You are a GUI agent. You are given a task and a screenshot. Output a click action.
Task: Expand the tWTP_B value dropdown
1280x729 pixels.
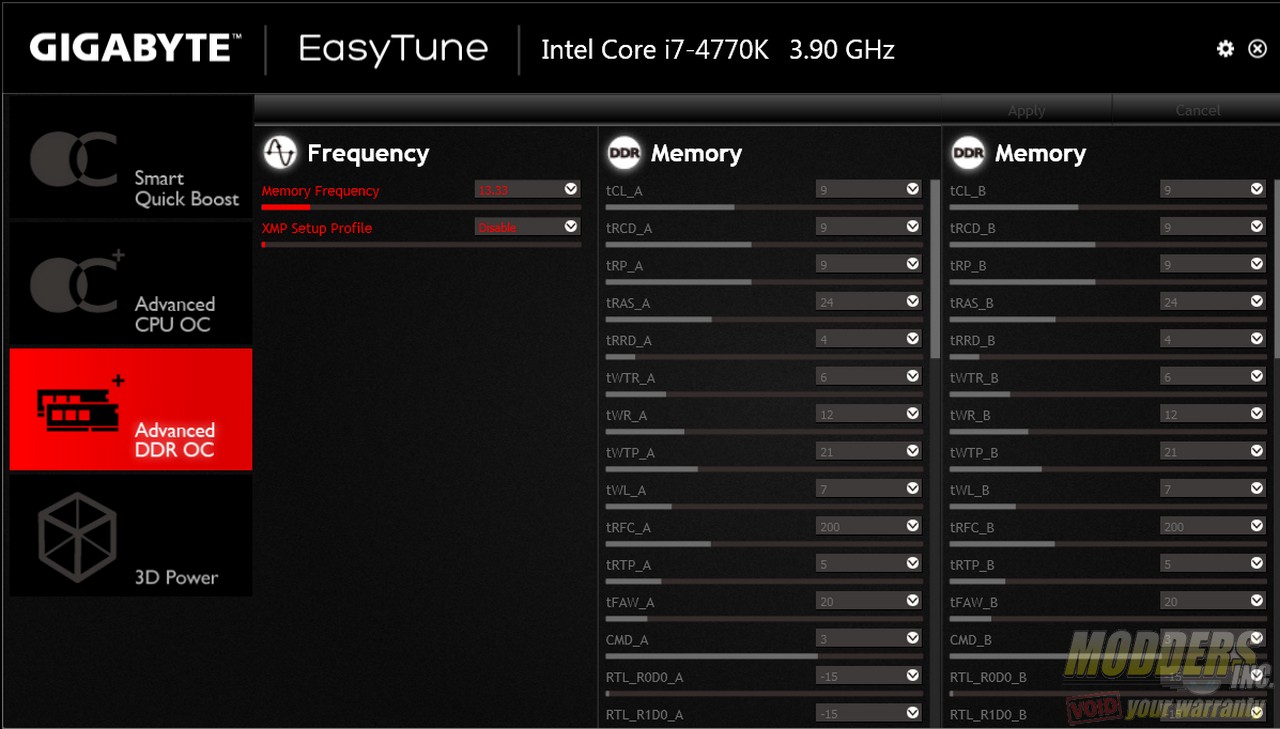pos(1212,452)
